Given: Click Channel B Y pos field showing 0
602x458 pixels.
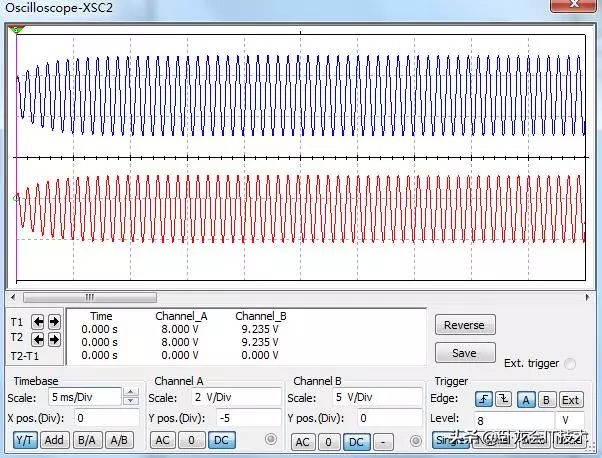Looking at the screenshot, I should click(390, 418).
